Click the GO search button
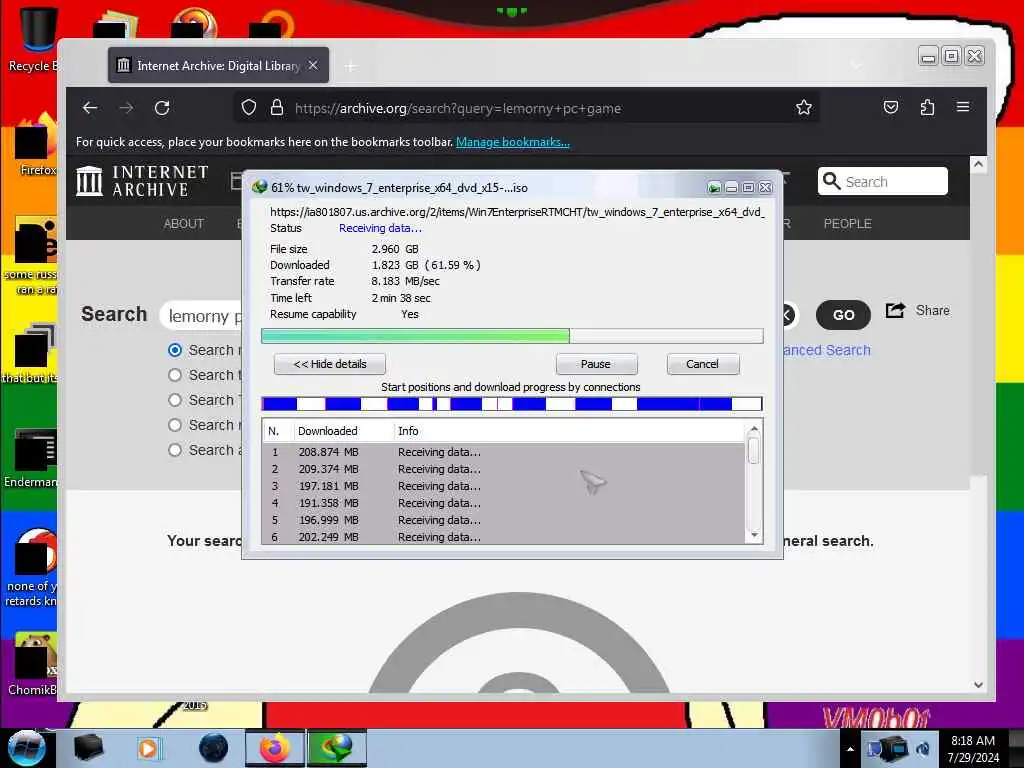Image resolution: width=1024 pixels, height=768 pixels. (843, 315)
